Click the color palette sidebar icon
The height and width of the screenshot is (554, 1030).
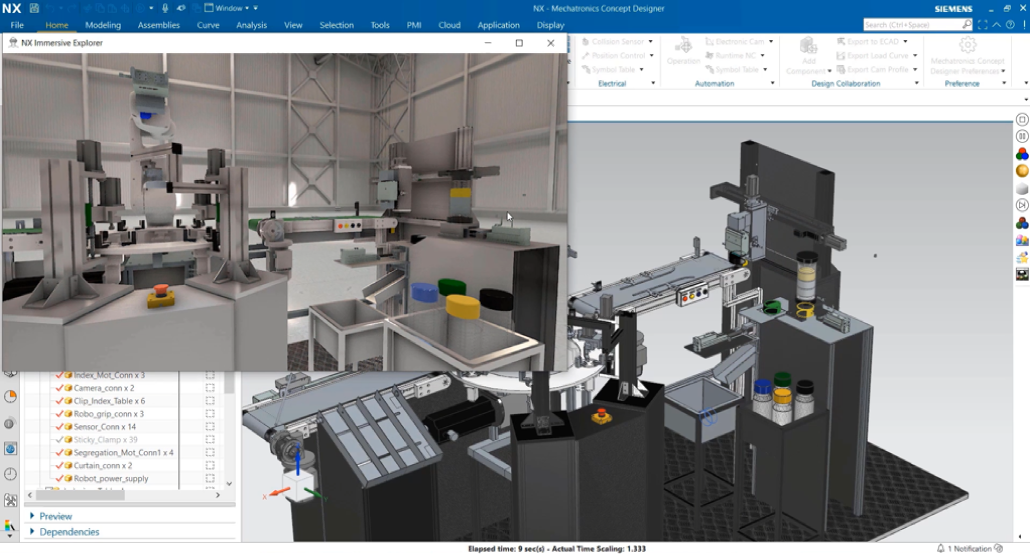point(9,526)
